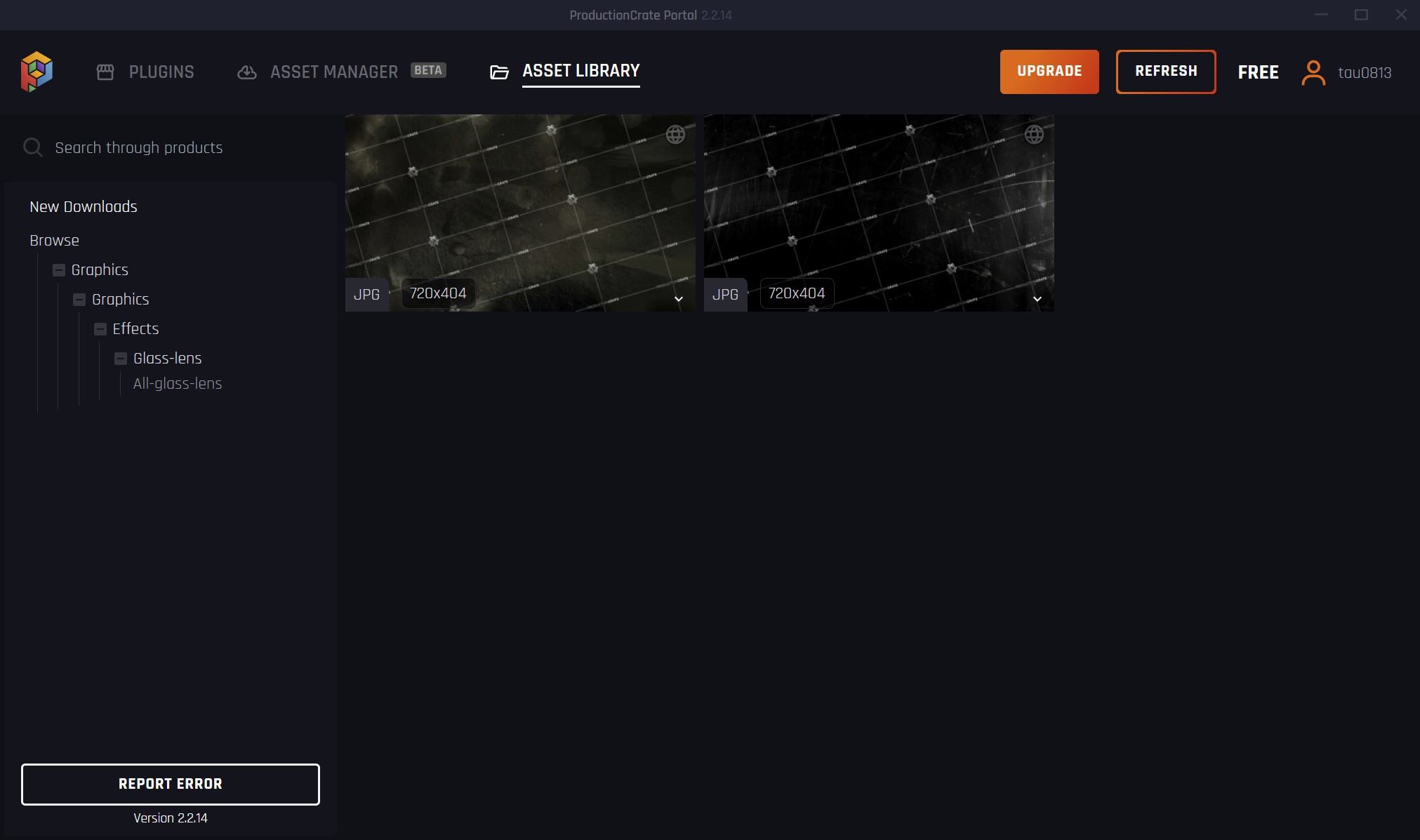Expand download options on the first JPG asset
This screenshot has height=840, width=1420.
coord(678,299)
